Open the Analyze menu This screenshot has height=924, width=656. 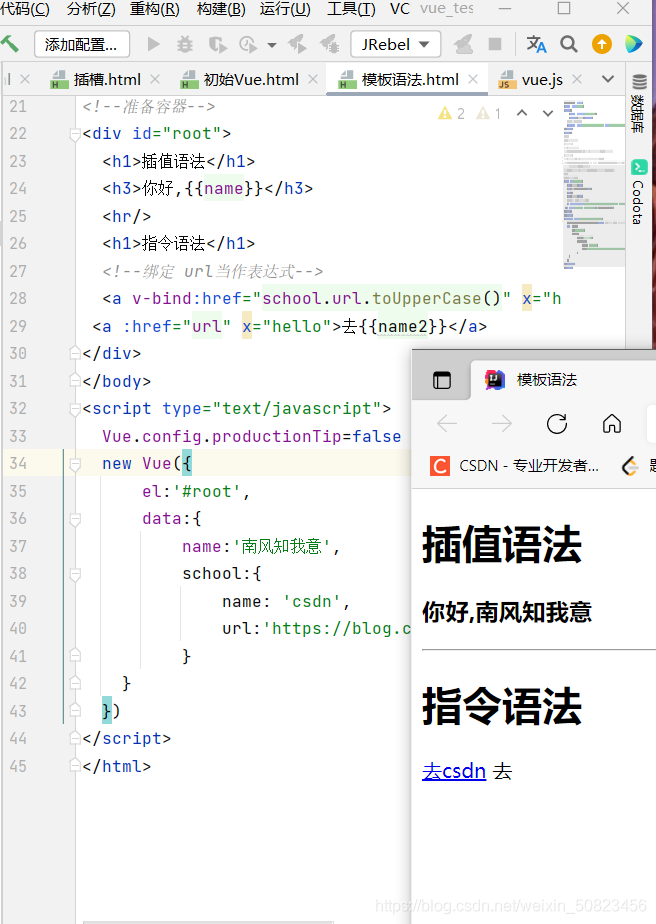pos(91,9)
